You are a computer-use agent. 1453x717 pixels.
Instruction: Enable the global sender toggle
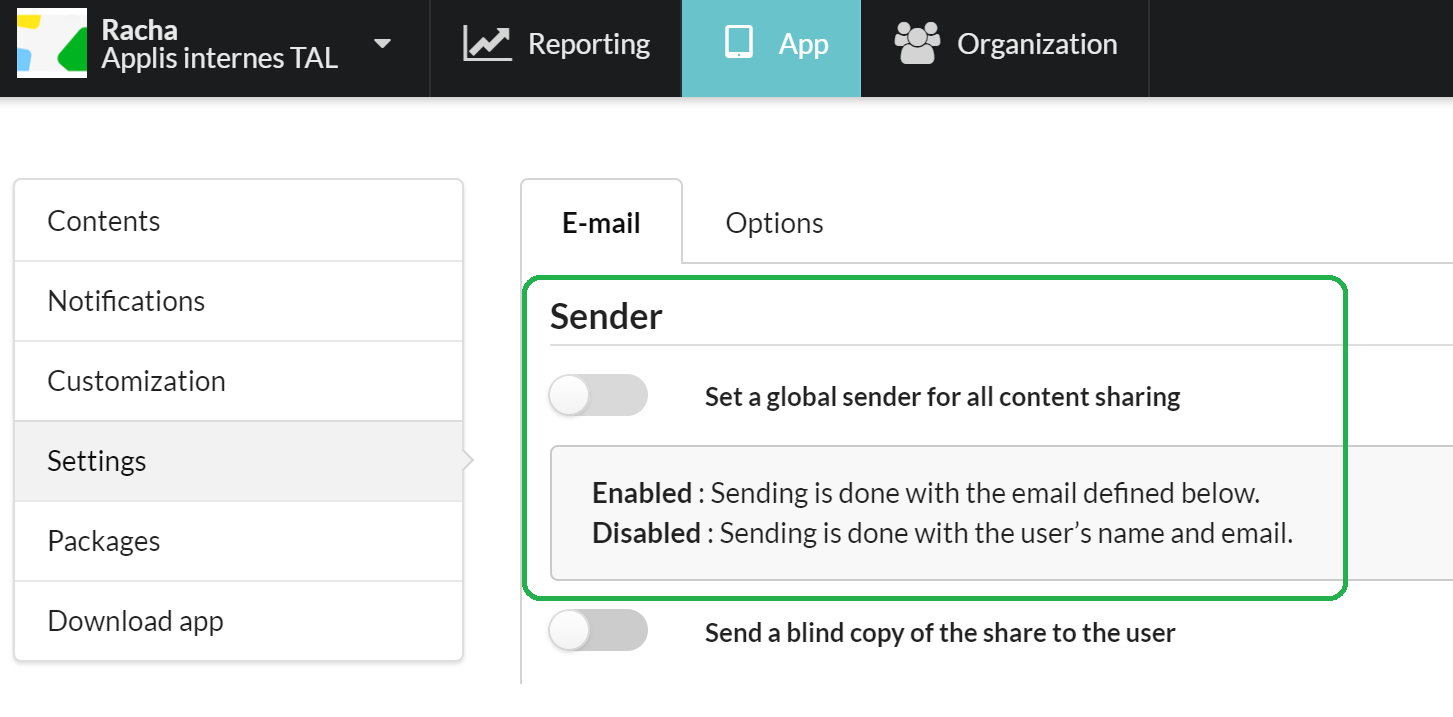point(598,395)
